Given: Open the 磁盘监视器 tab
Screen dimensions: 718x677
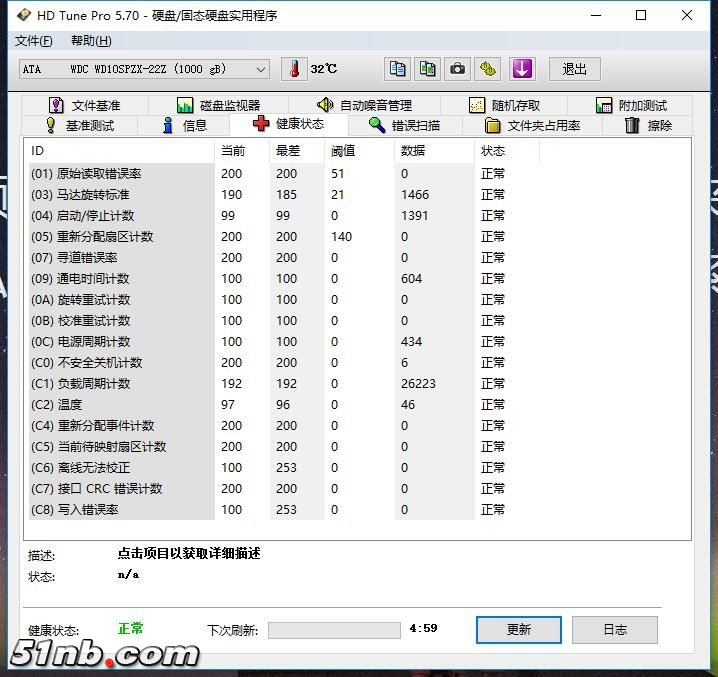Looking at the screenshot, I should (x=218, y=105).
